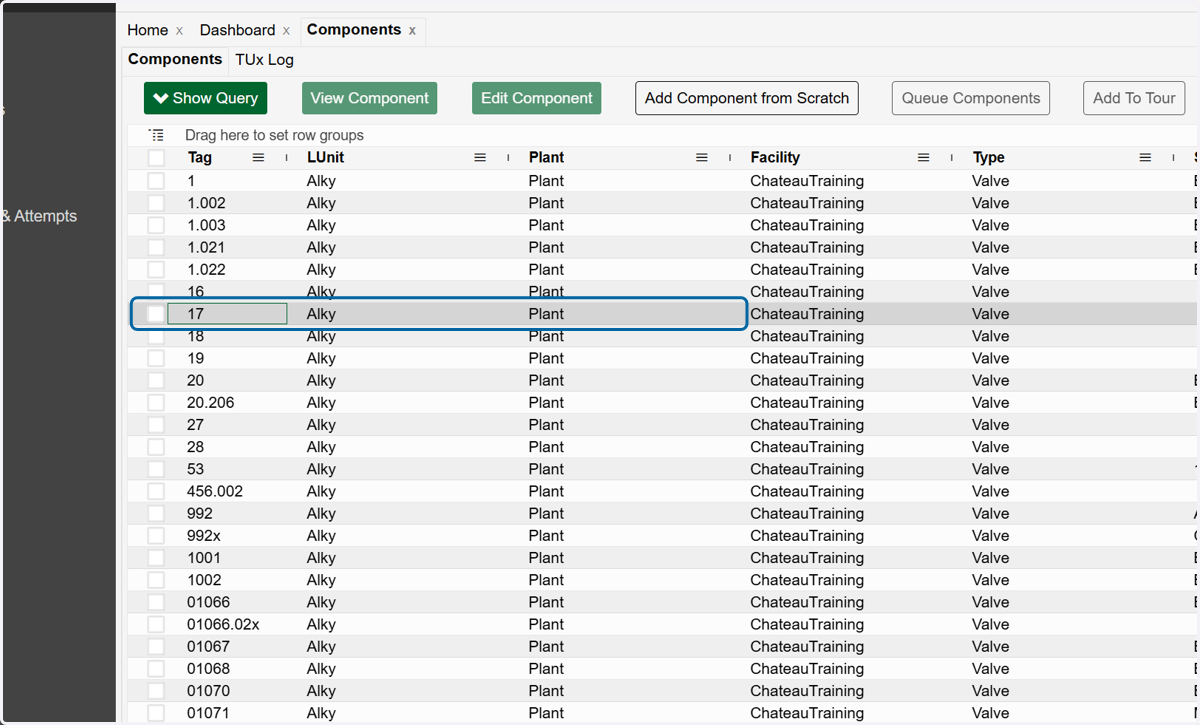Expand the Show Query panel
1200x725 pixels.
(206, 98)
